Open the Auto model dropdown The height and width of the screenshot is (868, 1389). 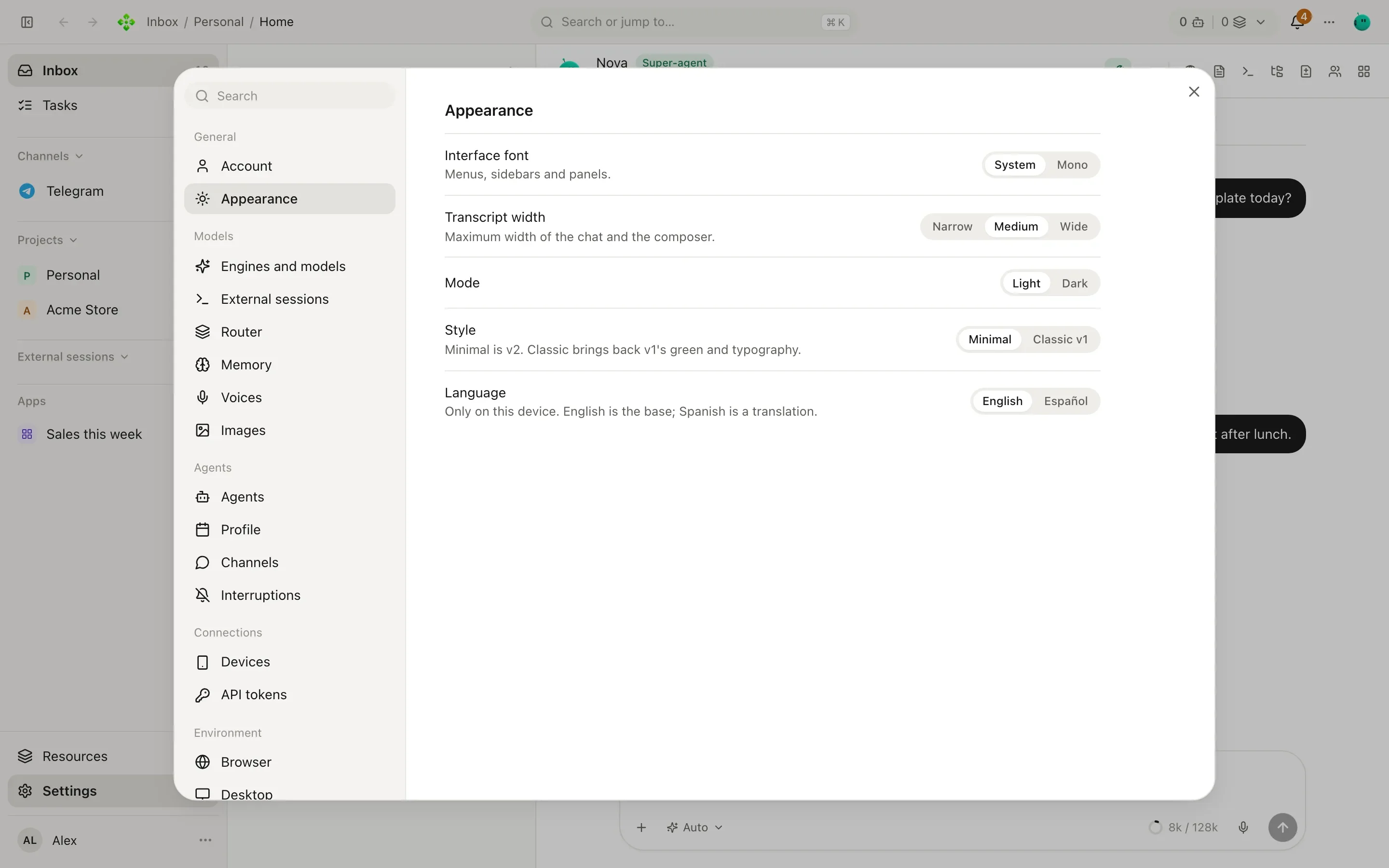point(694,827)
